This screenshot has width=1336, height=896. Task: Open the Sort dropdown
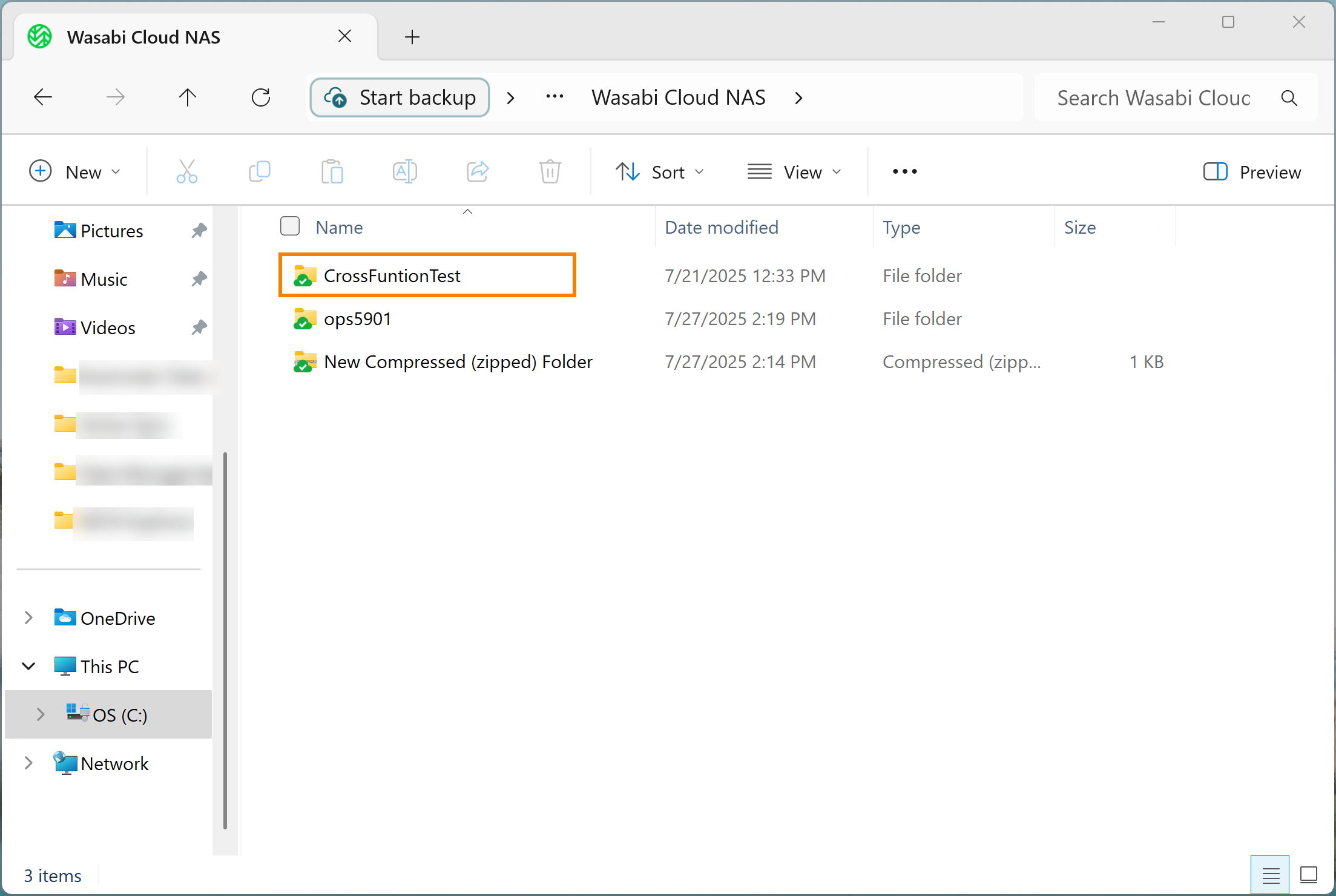click(x=660, y=172)
